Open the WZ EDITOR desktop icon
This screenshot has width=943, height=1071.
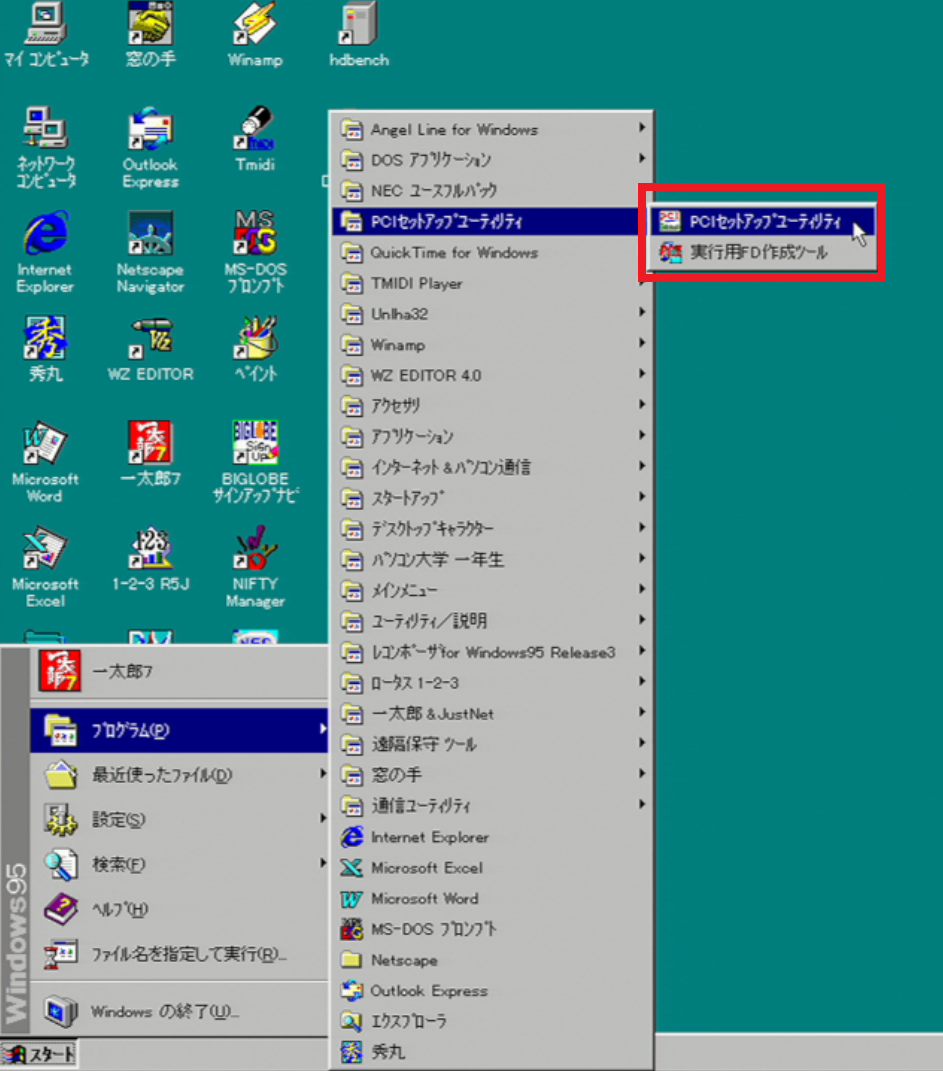point(150,348)
